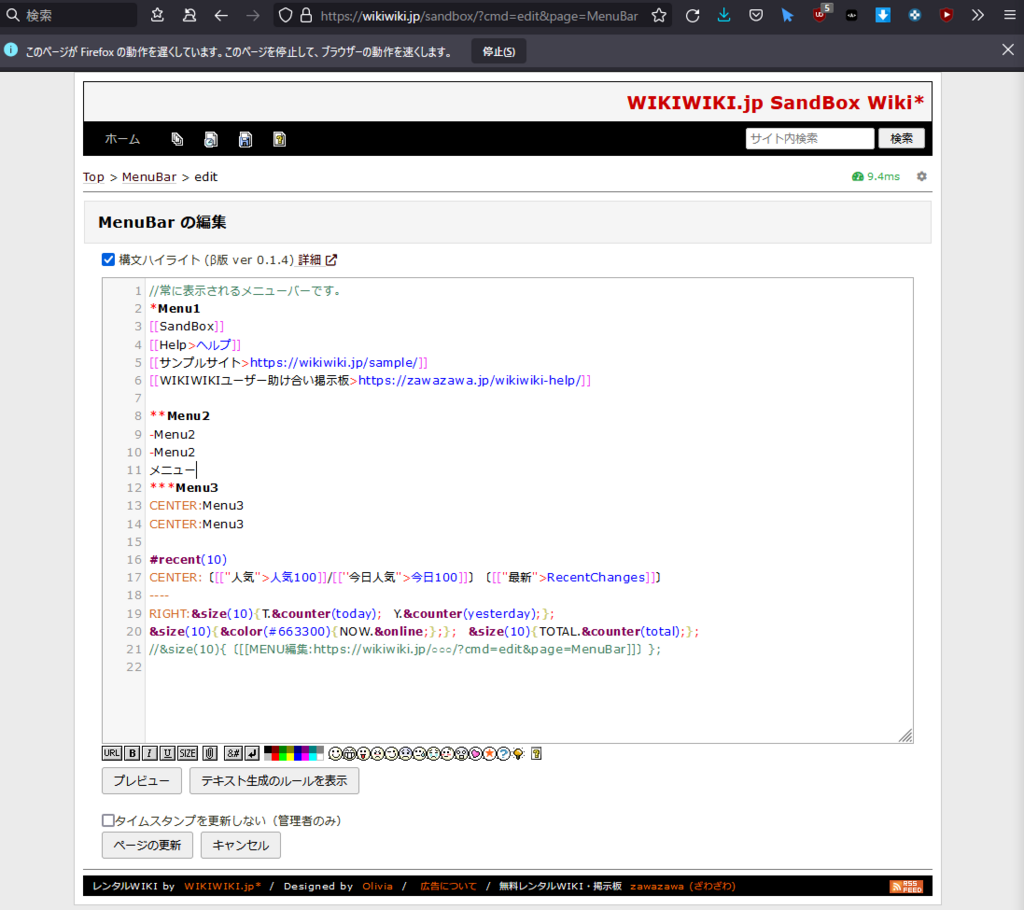Insert the tongue-out emoticon

[x=363, y=754]
